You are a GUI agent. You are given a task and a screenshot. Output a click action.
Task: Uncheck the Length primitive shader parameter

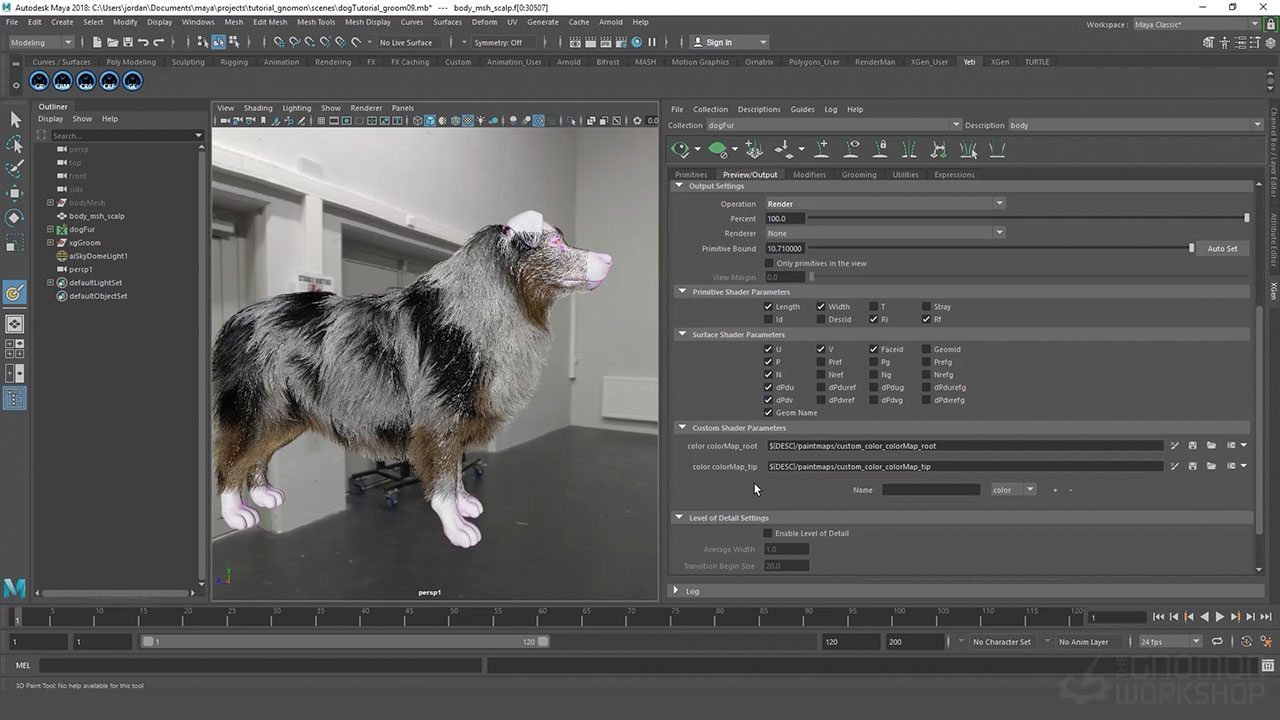768,307
